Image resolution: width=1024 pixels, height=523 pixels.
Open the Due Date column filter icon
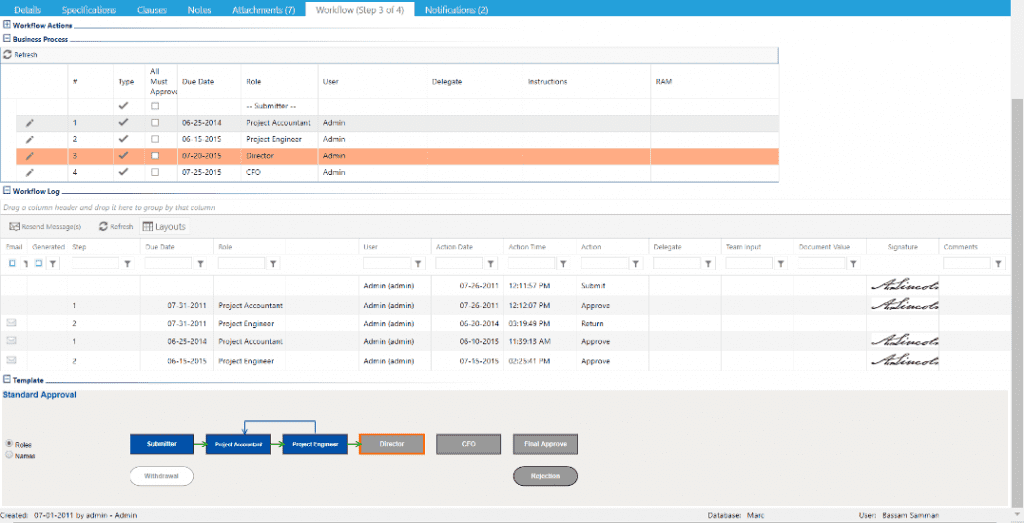coord(200,264)
